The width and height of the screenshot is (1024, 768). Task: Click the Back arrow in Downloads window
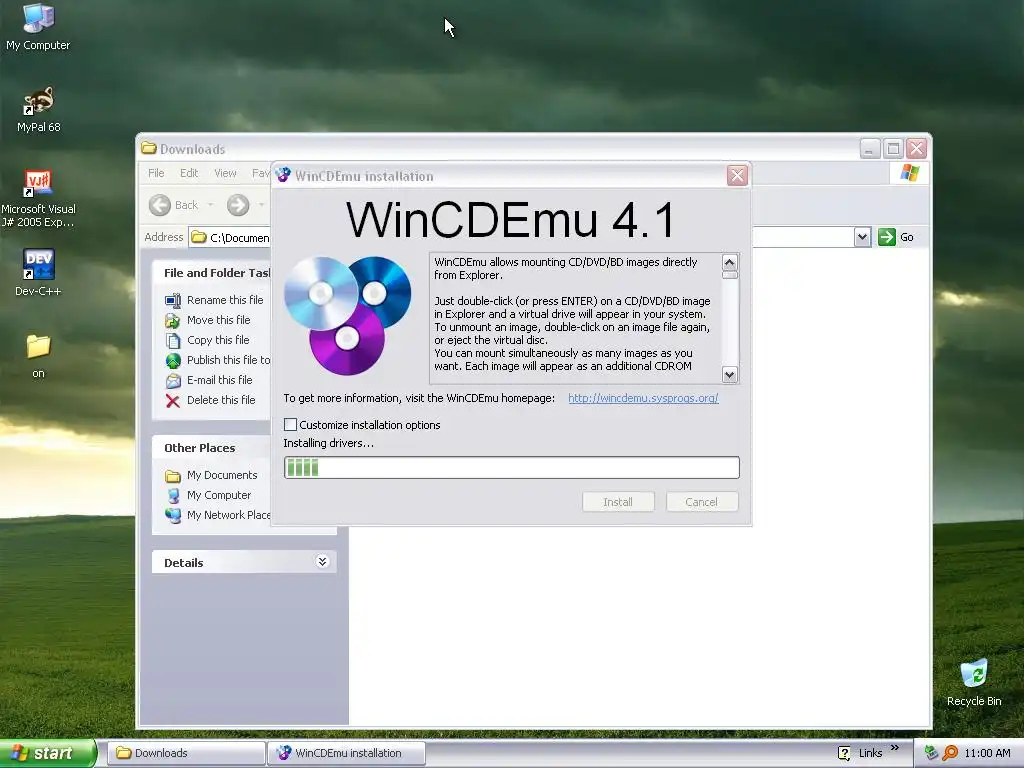160,205
